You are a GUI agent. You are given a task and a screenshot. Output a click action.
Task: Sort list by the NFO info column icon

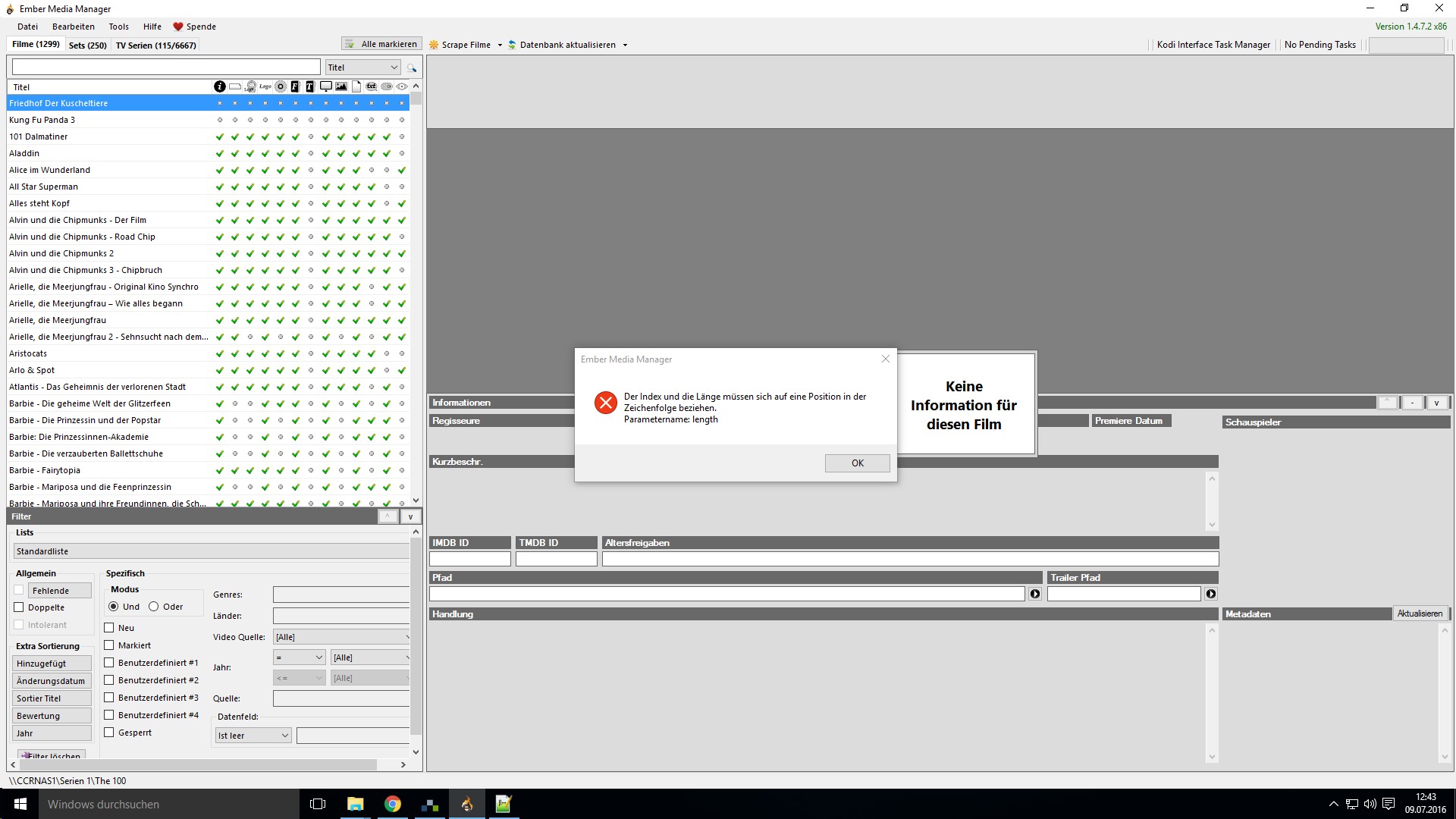[x=220, y=86]
